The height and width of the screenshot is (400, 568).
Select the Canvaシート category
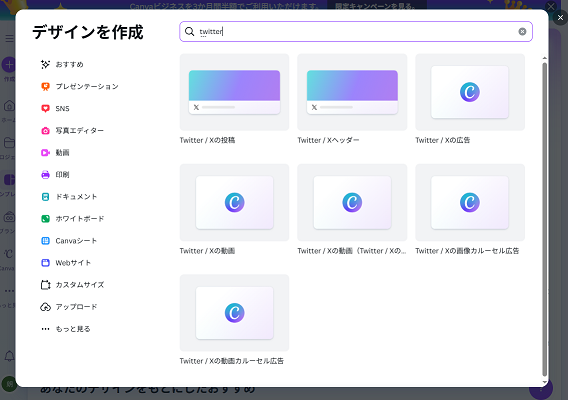[76, 241]
